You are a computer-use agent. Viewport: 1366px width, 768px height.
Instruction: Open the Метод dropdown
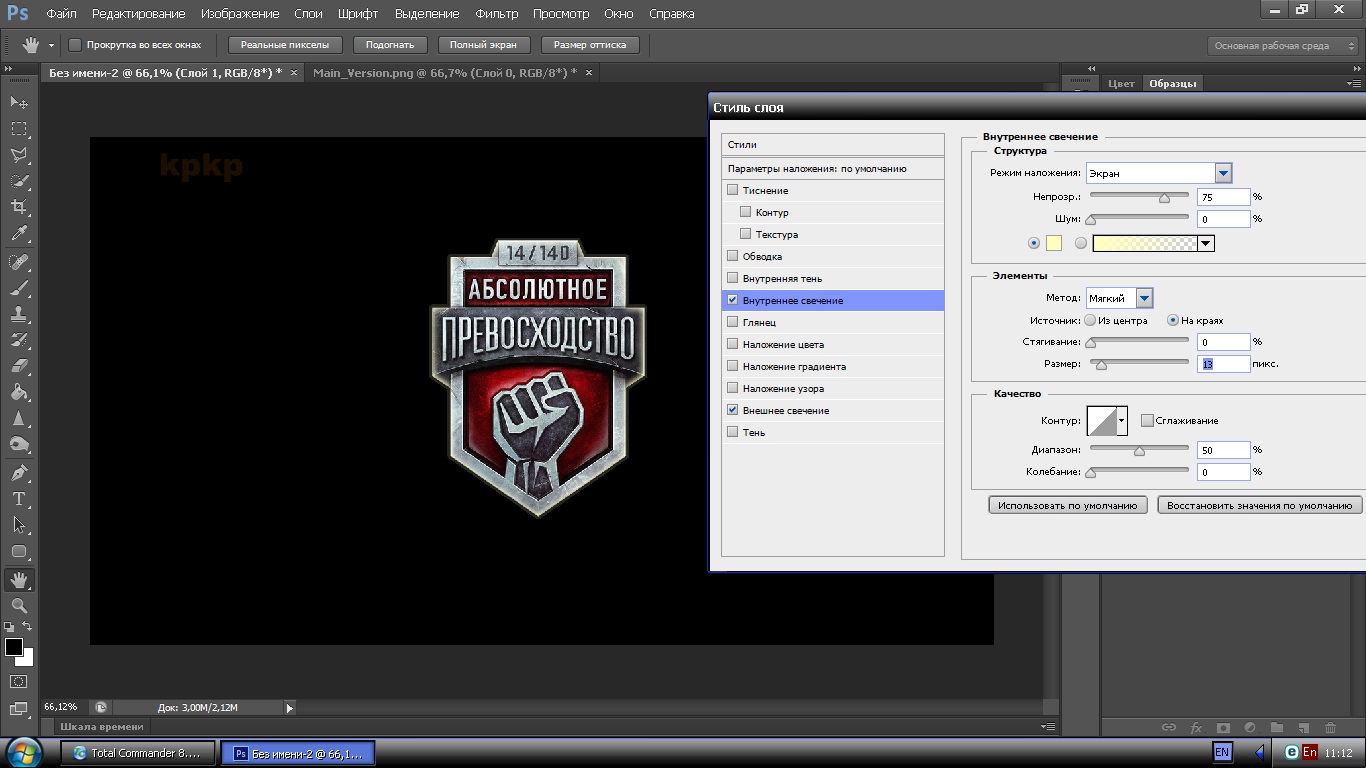tap(1144, 298)
